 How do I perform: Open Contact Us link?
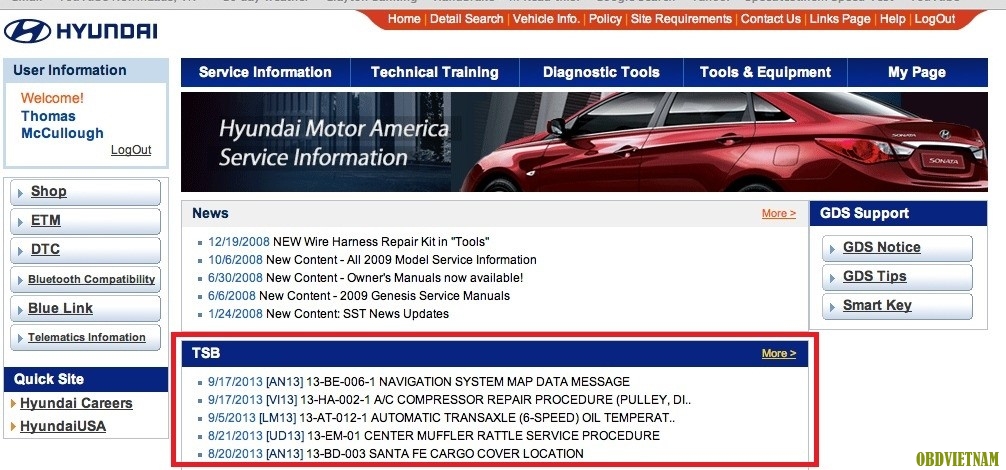pos(771,19)
